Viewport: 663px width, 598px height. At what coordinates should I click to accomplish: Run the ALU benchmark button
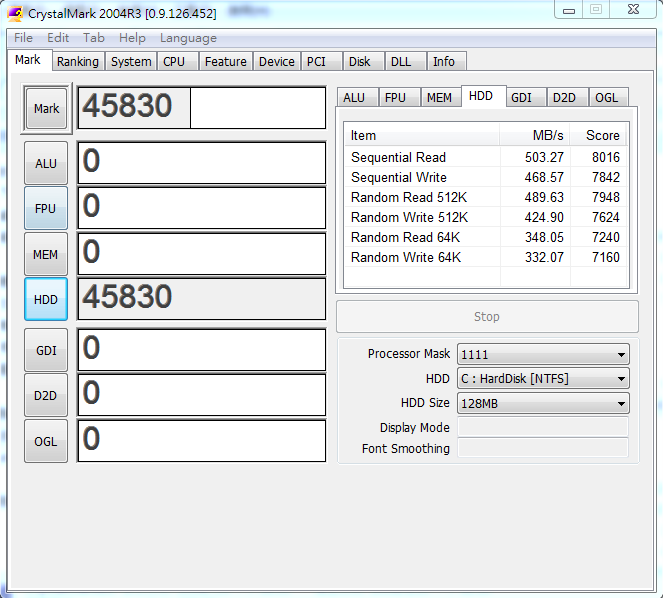click(x=46, y=163)
